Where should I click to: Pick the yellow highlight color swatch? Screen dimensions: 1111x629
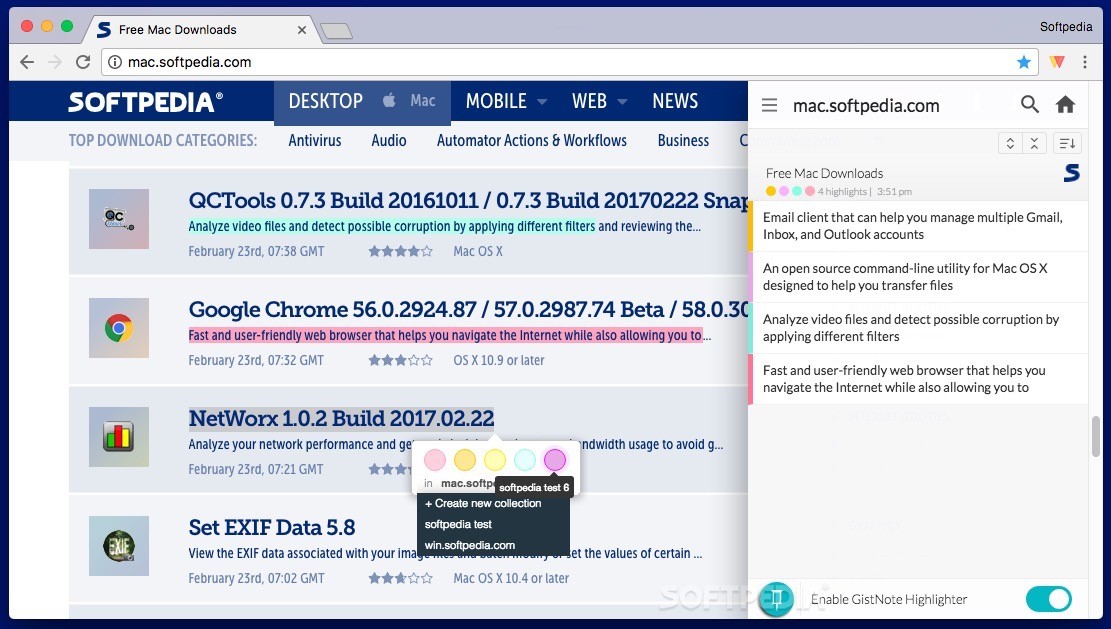(x=495, y=460)
